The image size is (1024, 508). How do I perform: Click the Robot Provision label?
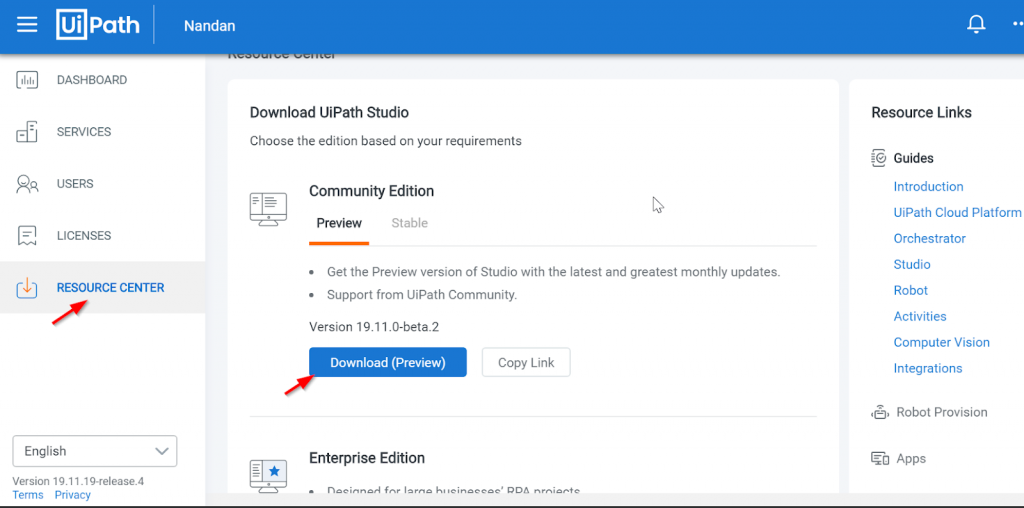[942, 413]
